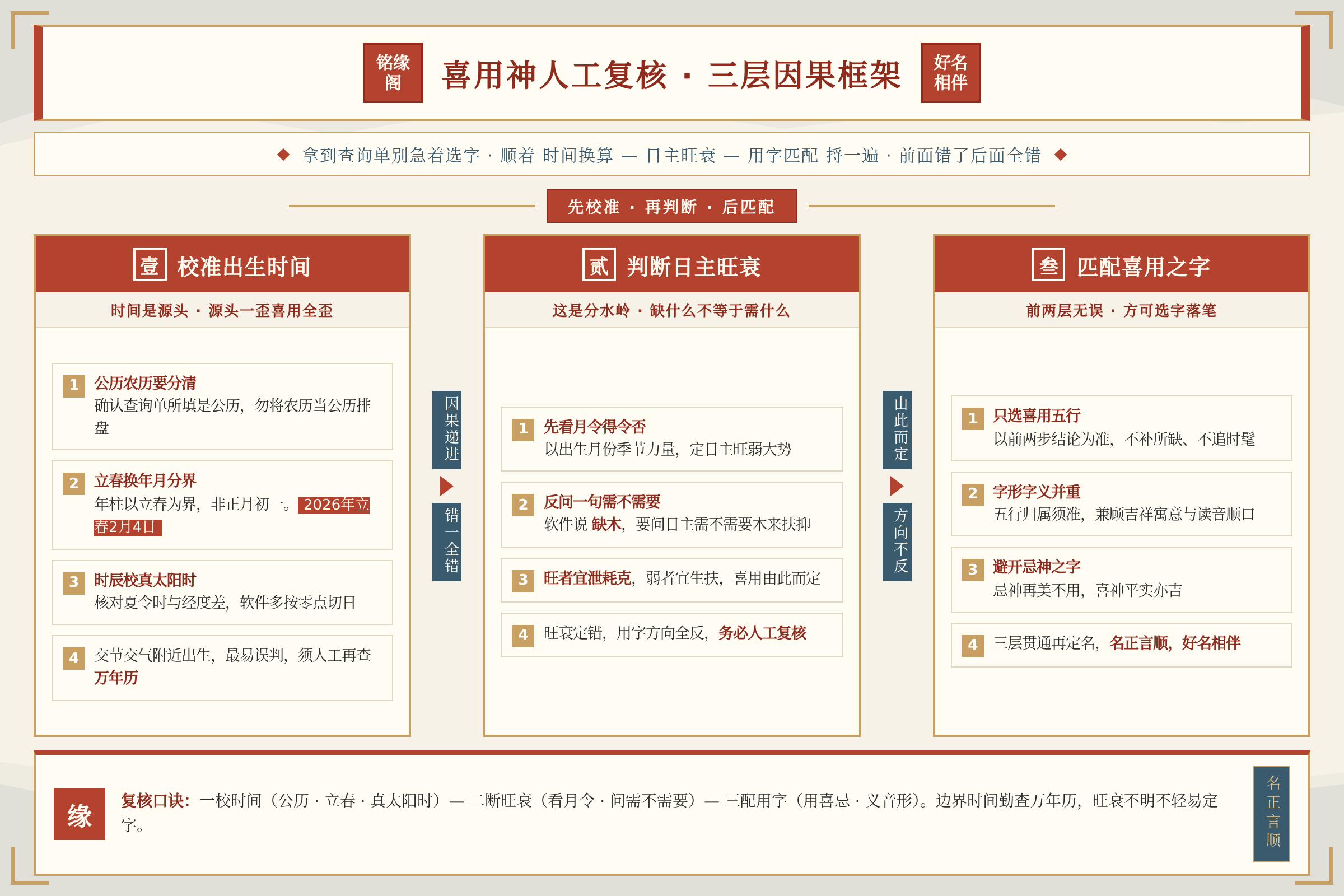Image resolution: width=1344 pixels, height=896 pixels.
Task: Click the red 务必人工复核 text
Action: (762, 633)
